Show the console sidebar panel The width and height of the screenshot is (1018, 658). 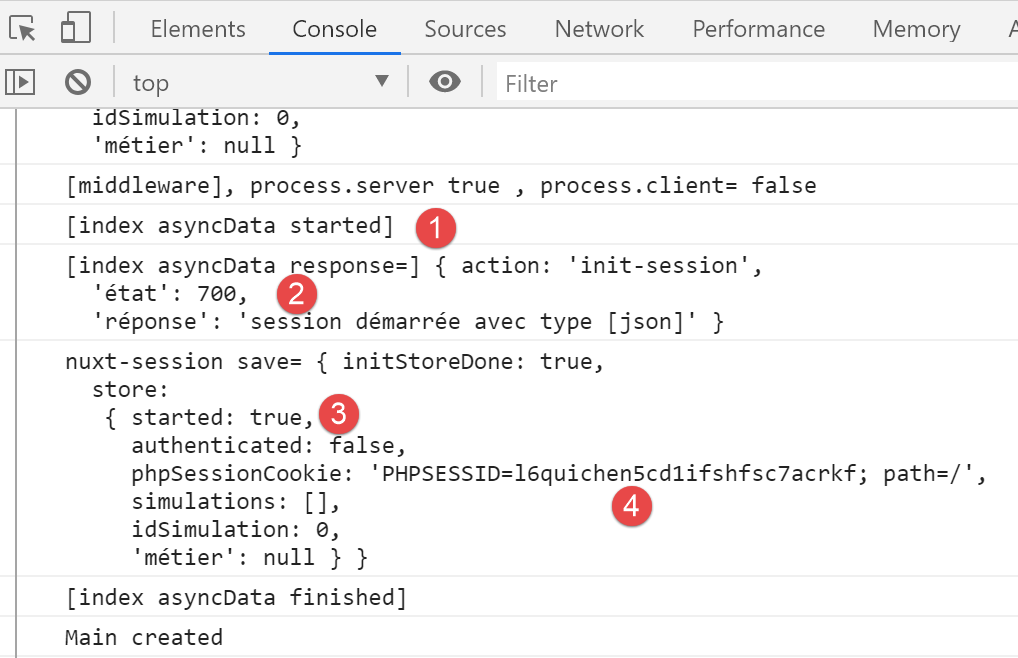[x=21, y=82]
